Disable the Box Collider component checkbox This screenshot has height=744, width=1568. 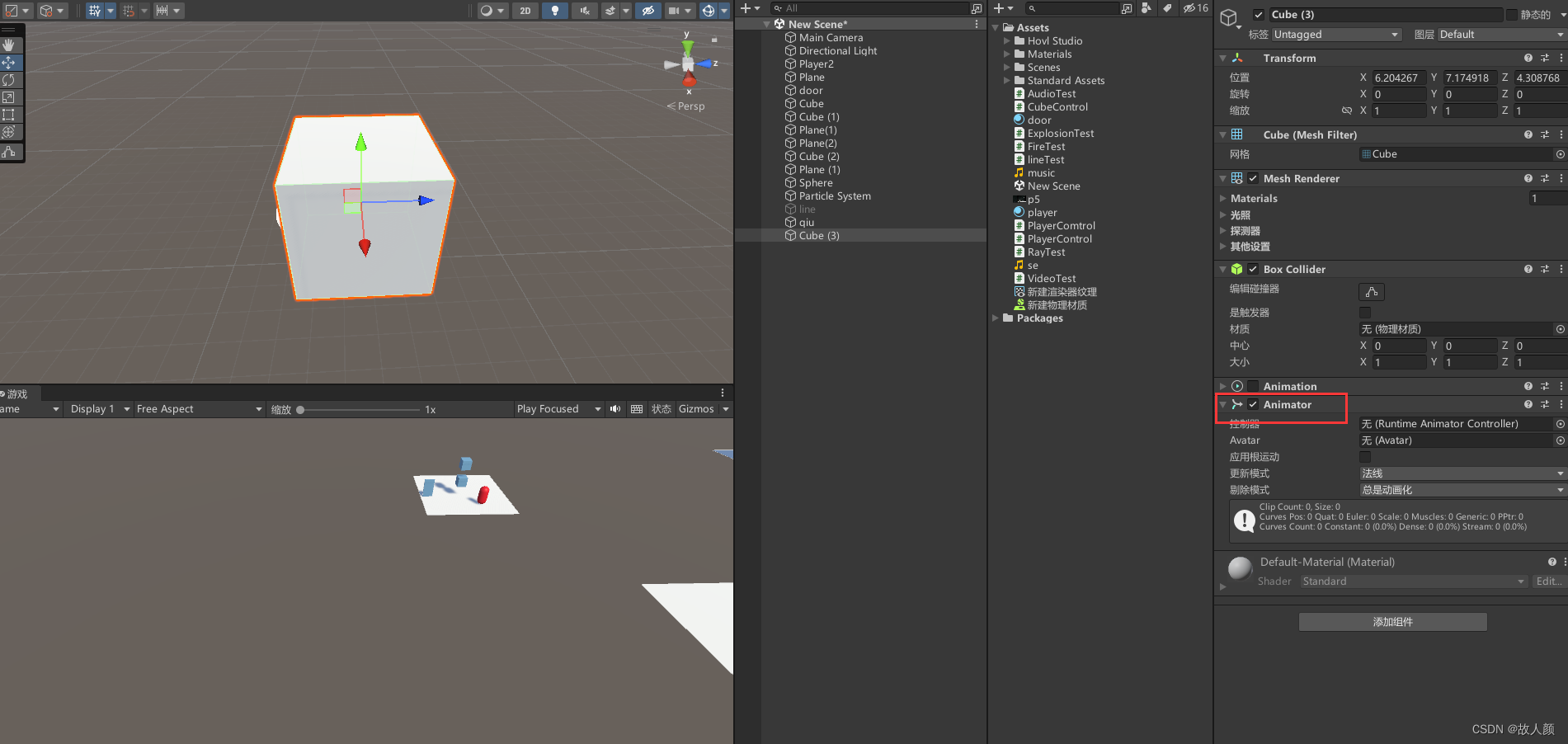[x=1253, y=269]
